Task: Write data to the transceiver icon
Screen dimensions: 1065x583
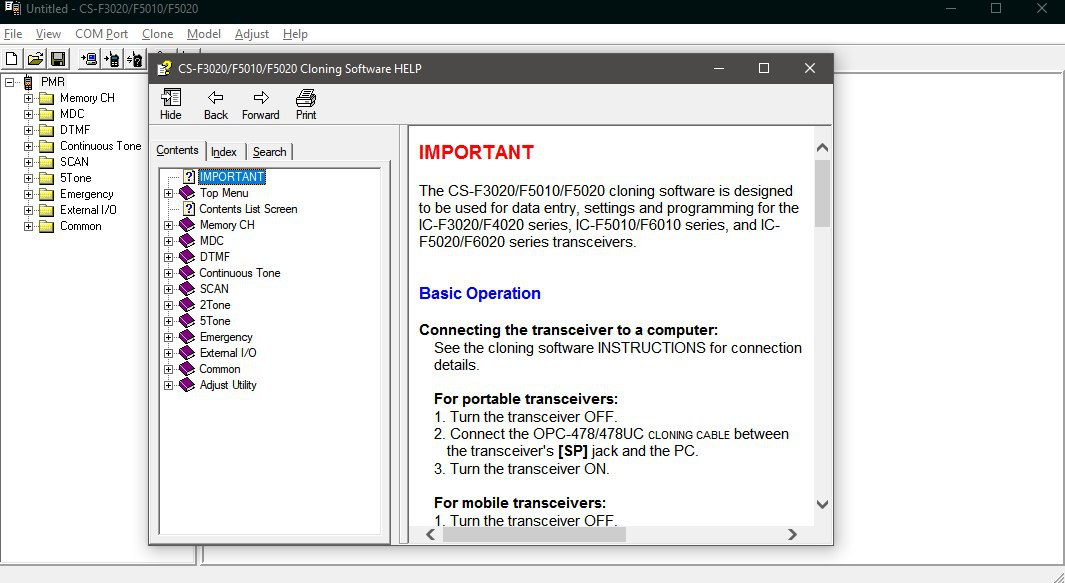Action: [111, 59]
